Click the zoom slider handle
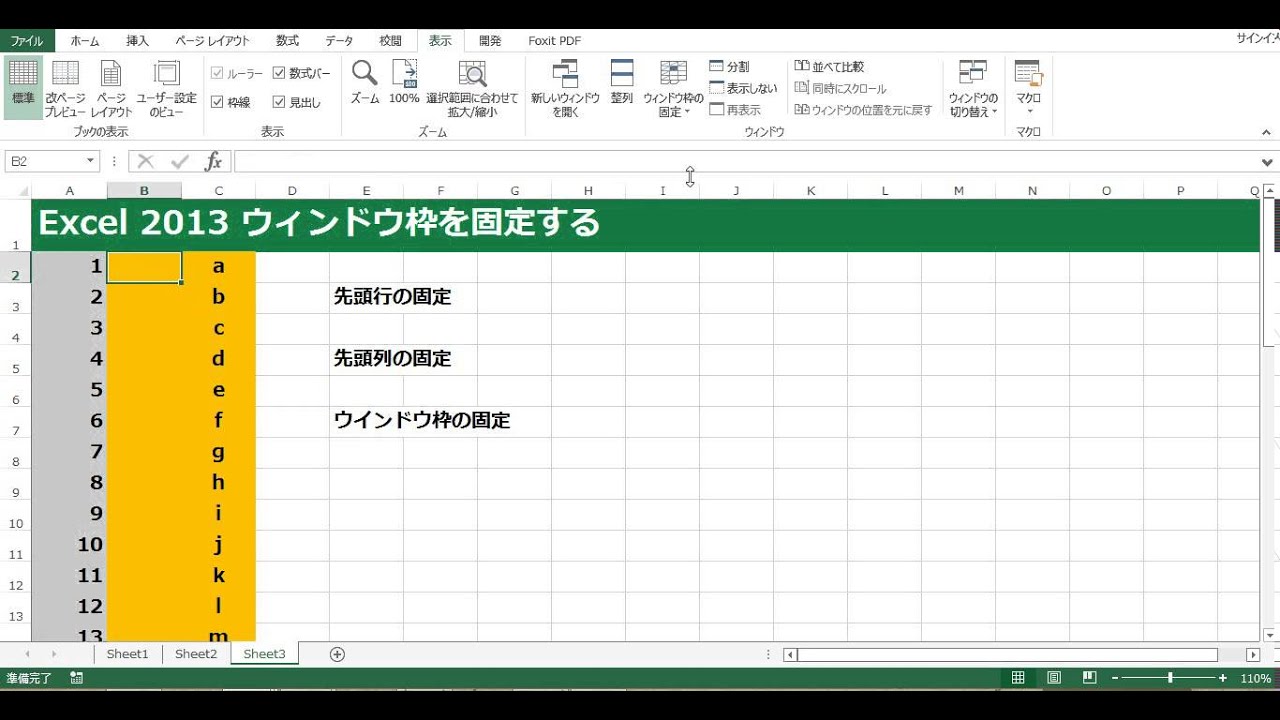 click(1170, 678)
